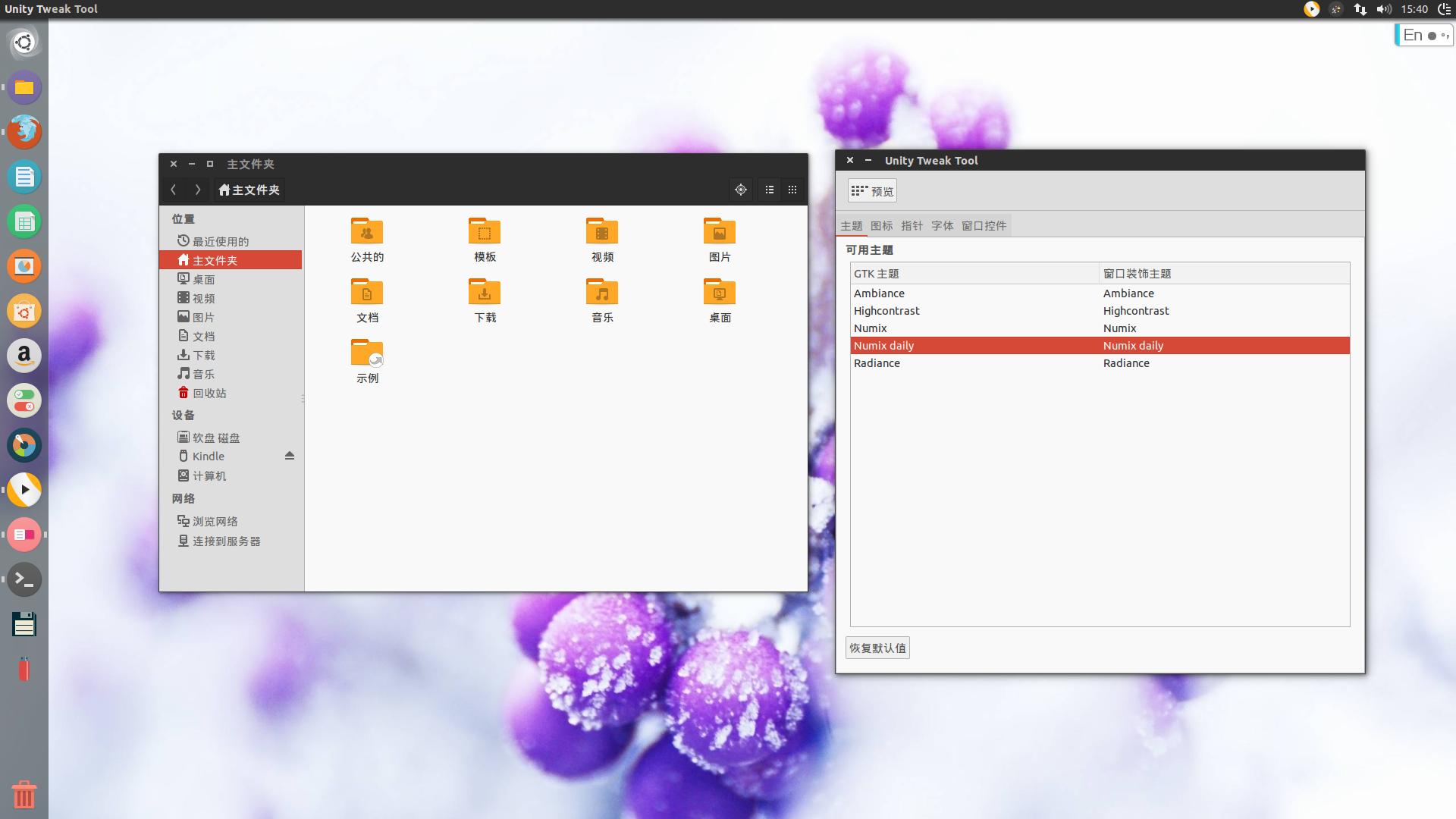Open the 文档 folder icon in the file pane
Image resolution: width=1456 pixels, height=819 pixels.
[367, 300]
